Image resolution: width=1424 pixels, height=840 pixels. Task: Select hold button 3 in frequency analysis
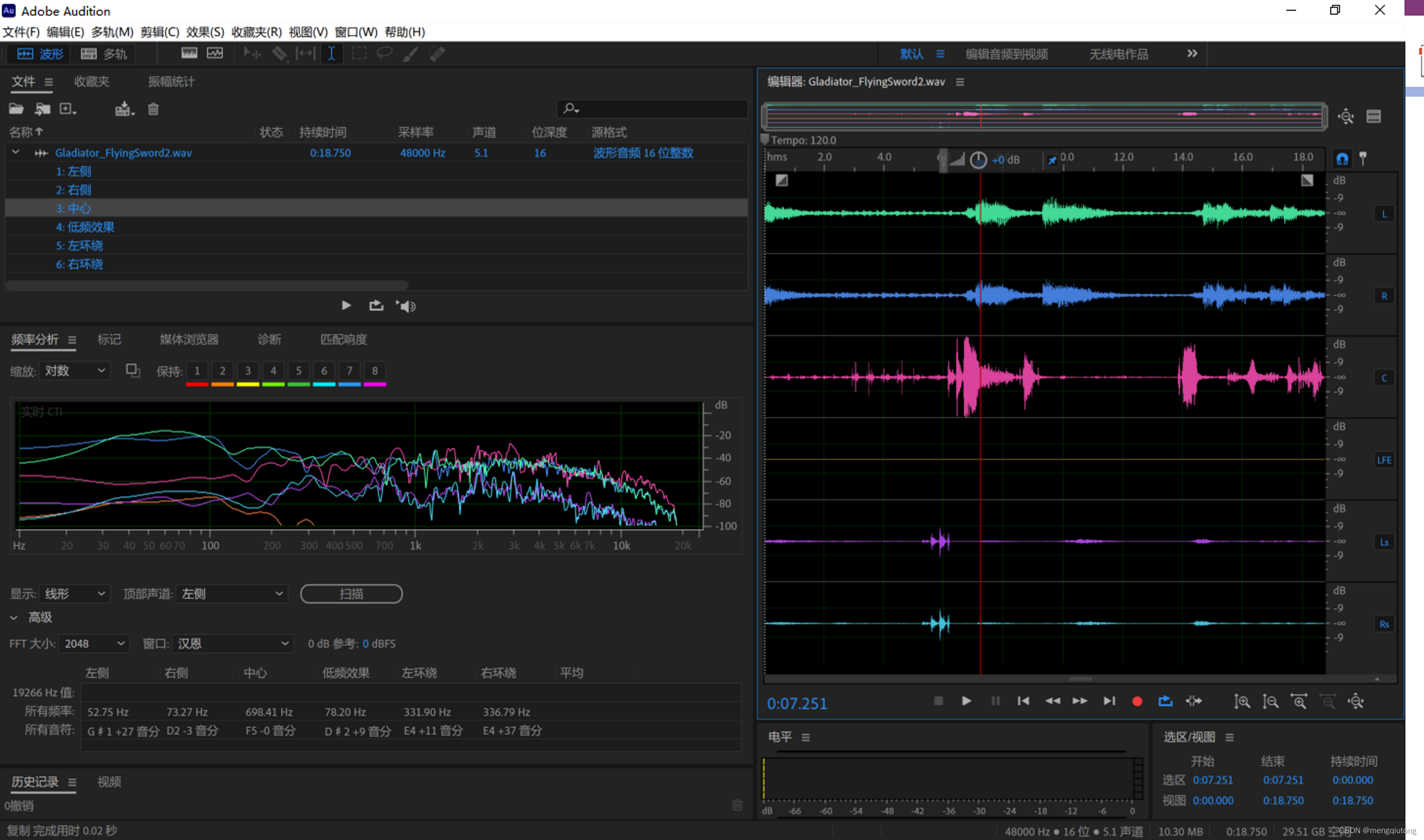[x=247, y=371]
